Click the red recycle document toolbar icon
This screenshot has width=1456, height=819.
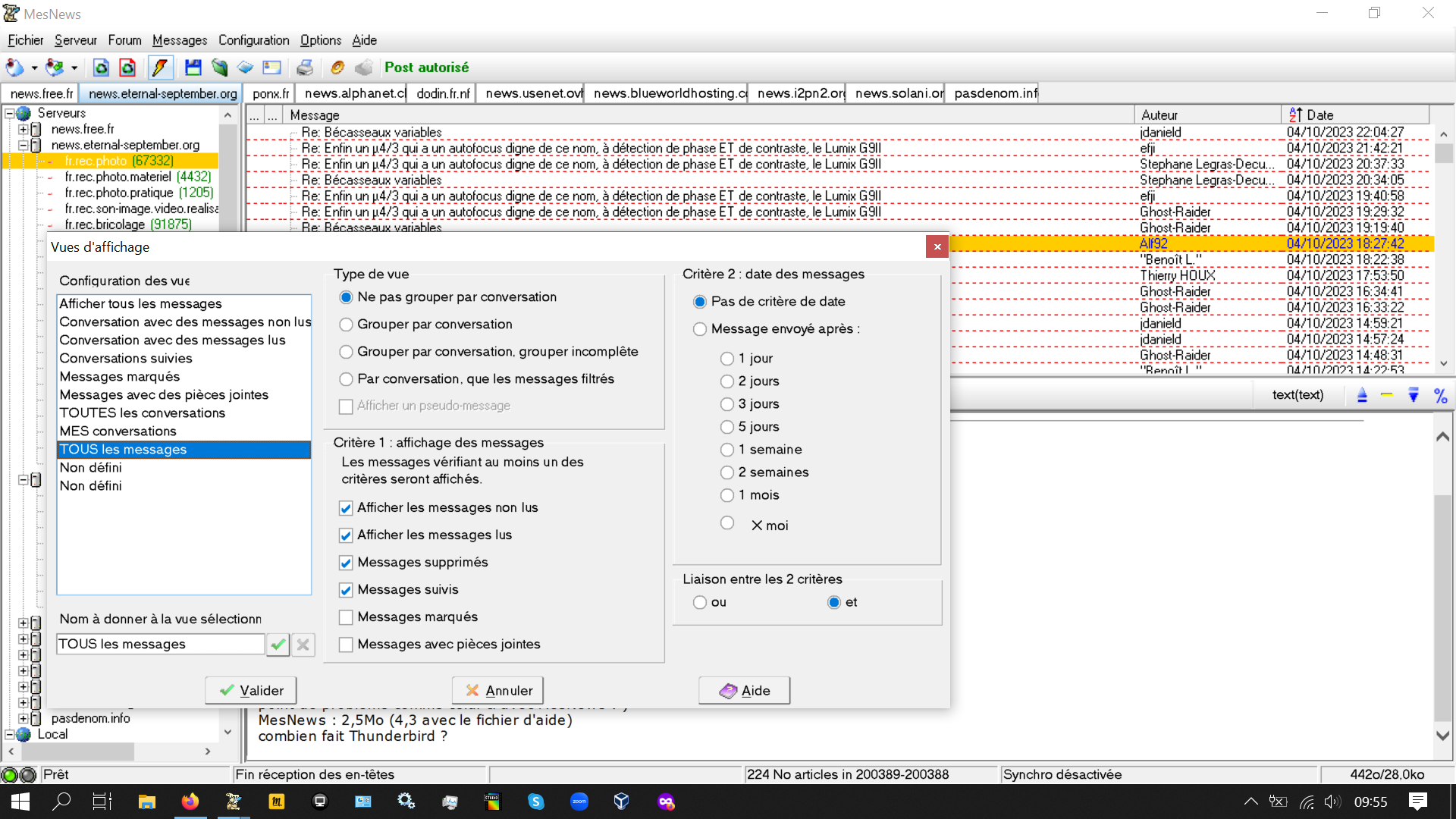[x=127, y=67]
